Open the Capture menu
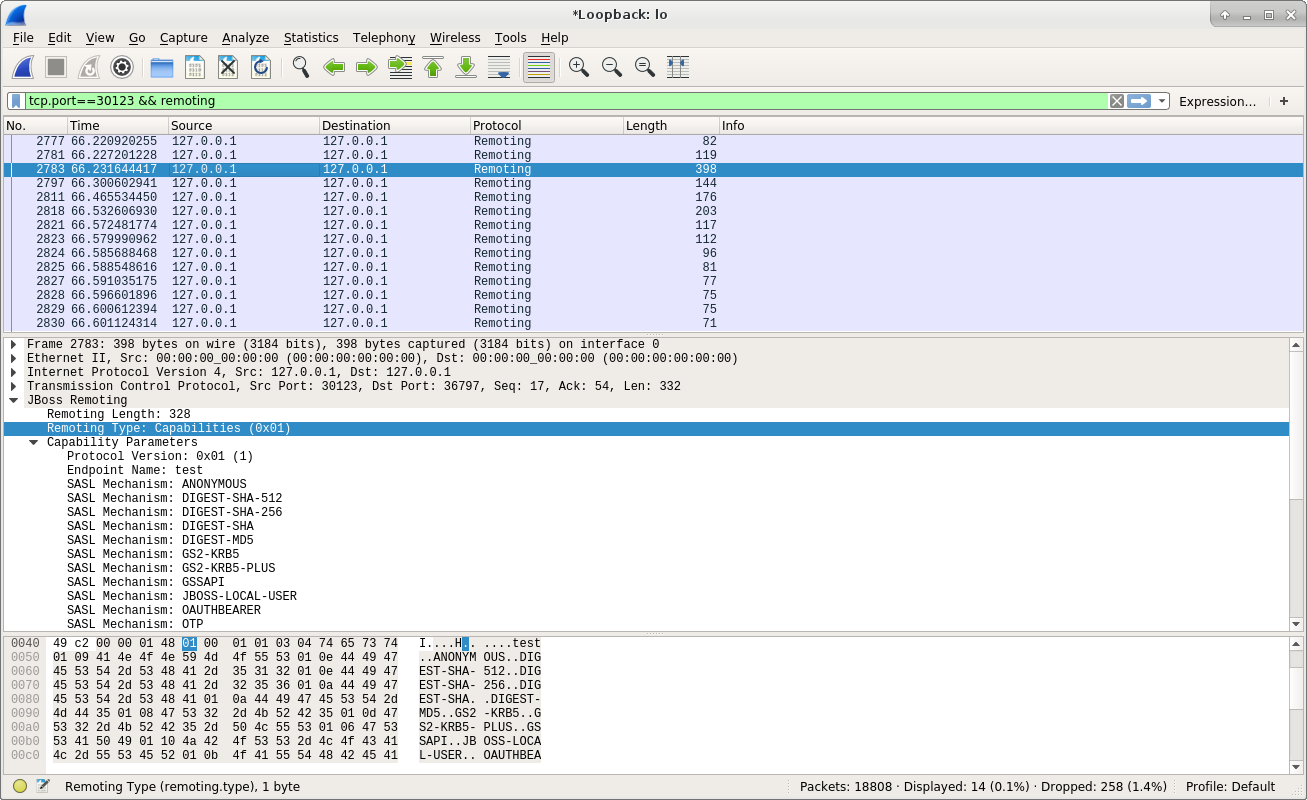 pos(183,37)
